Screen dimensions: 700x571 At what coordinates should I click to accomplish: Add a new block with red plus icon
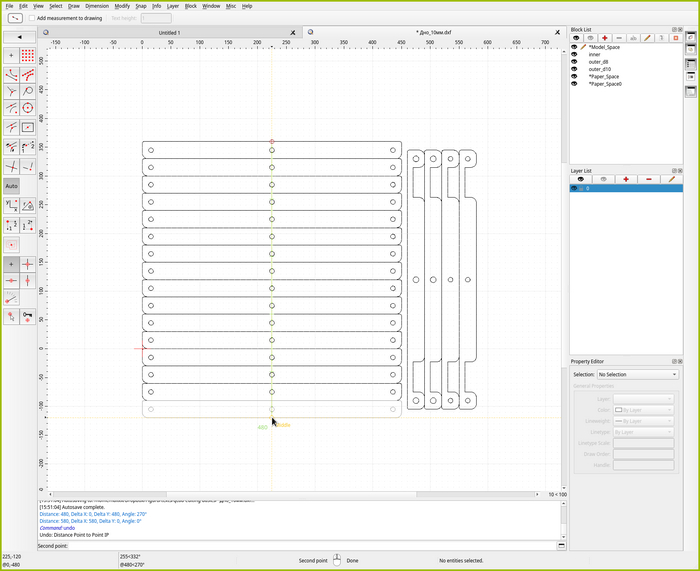(x=604, y=38)
